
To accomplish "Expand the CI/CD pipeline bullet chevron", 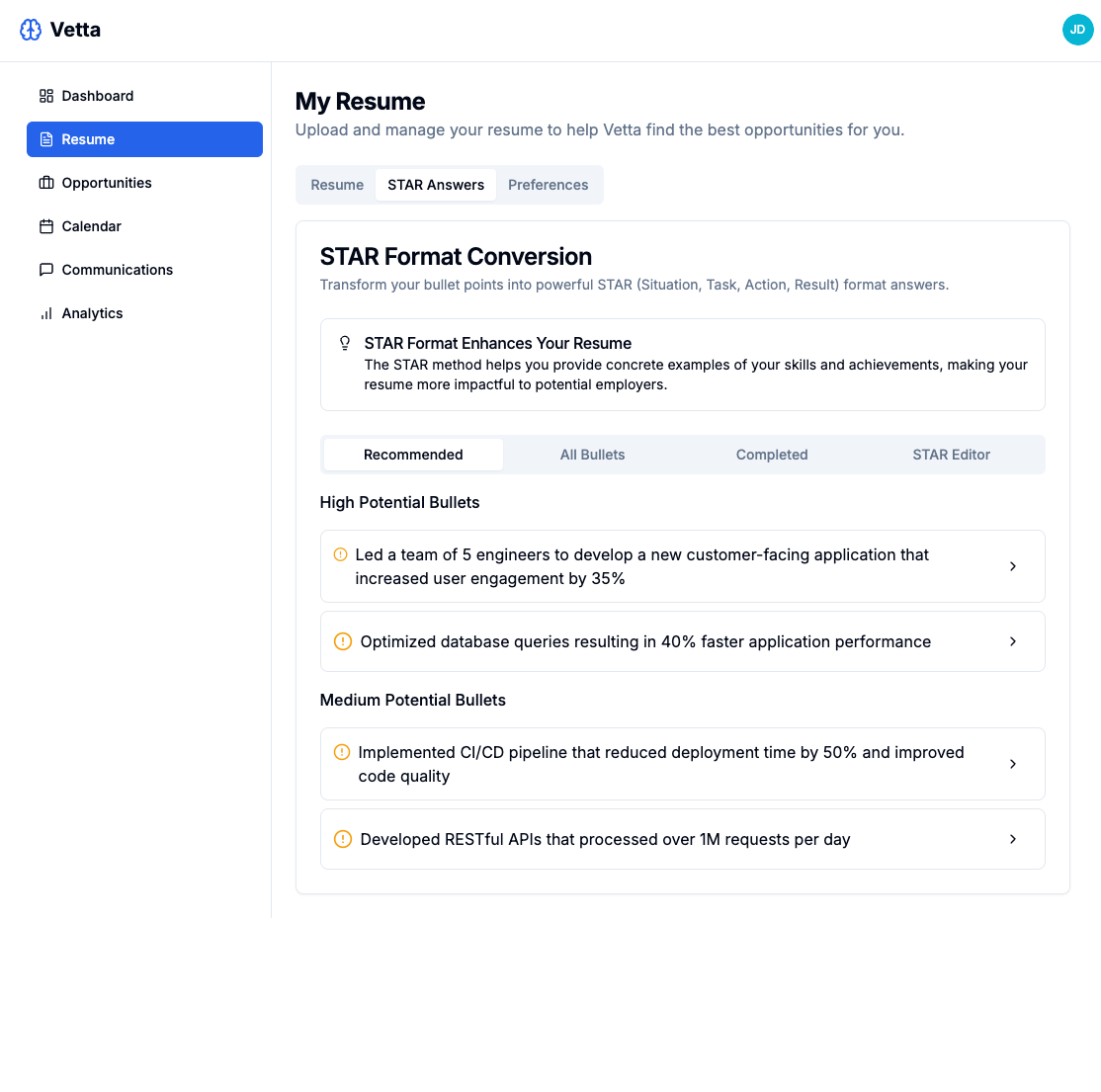I will point(1013,764).
